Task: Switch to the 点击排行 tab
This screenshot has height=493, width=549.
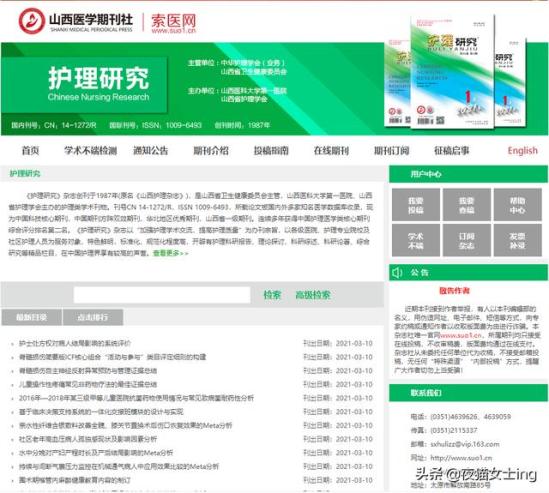Action: (93, 317)
